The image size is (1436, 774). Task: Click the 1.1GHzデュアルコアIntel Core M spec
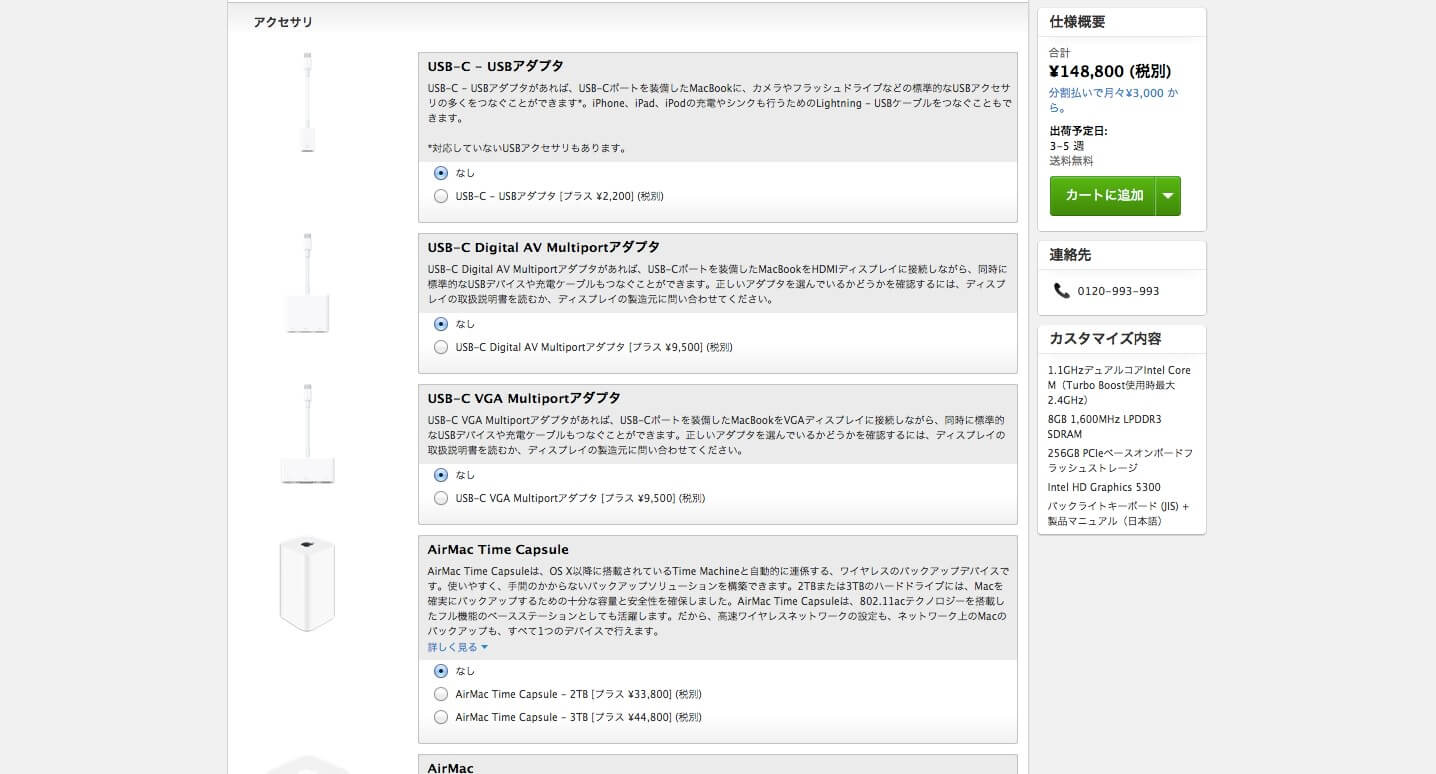tap(1119, 385)
